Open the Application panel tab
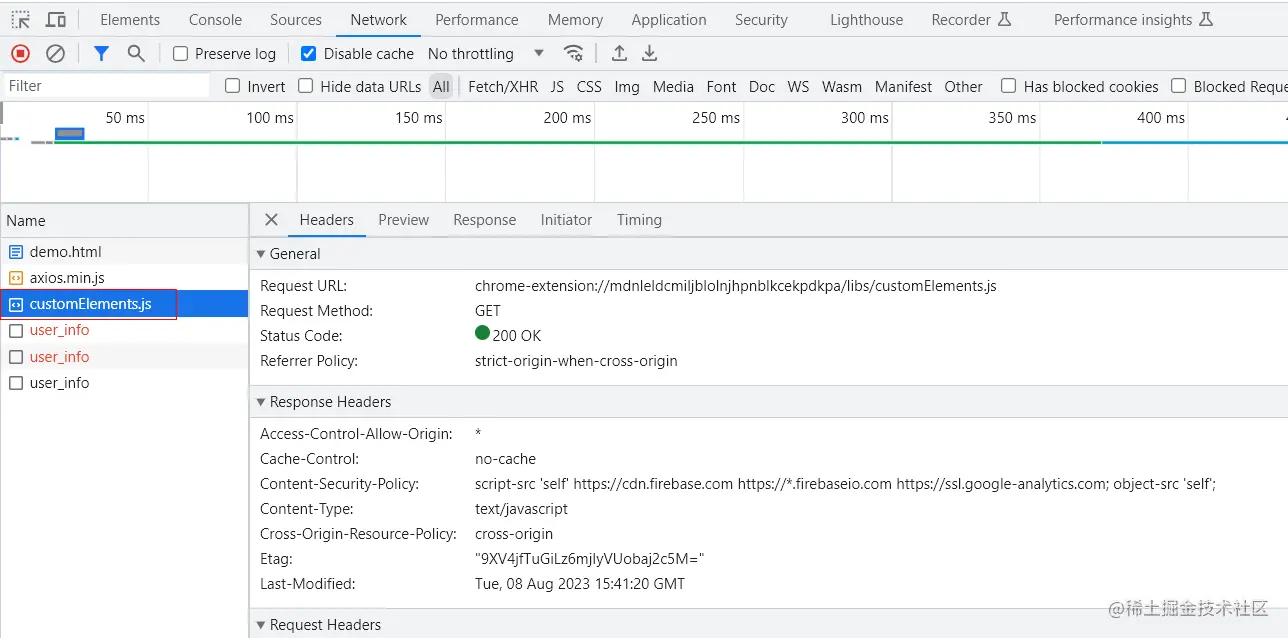 (669, 20)
